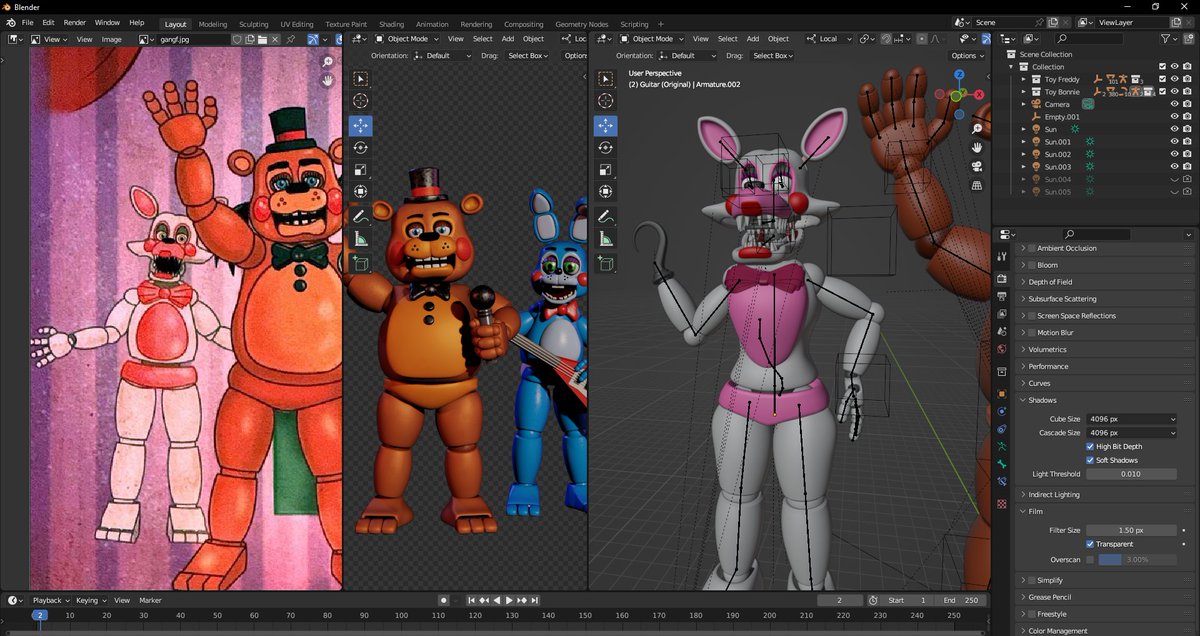Select the Transform tool in right viewport
The image size is (1200, 636).
(605, 191)
